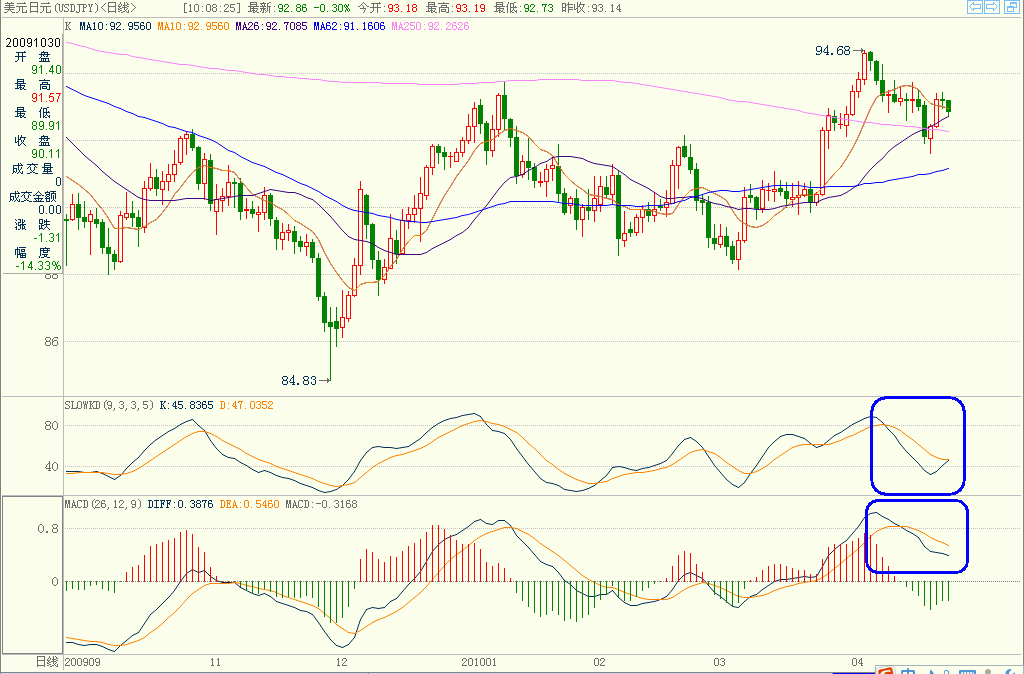The height and width of the screenshot is (674, 1024).
Task: Click the 86 price axis label
Action: click(52, 341)
